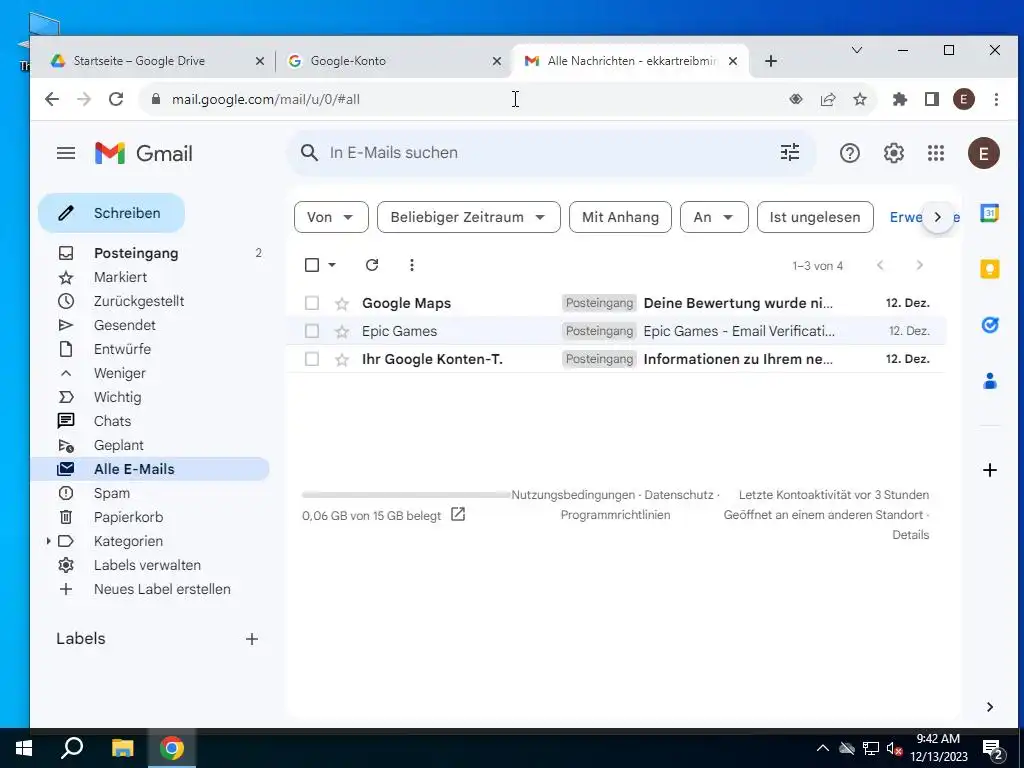Open Datenschutz link
This screenshot has width=1024, height=768.
tap(679, 495)
